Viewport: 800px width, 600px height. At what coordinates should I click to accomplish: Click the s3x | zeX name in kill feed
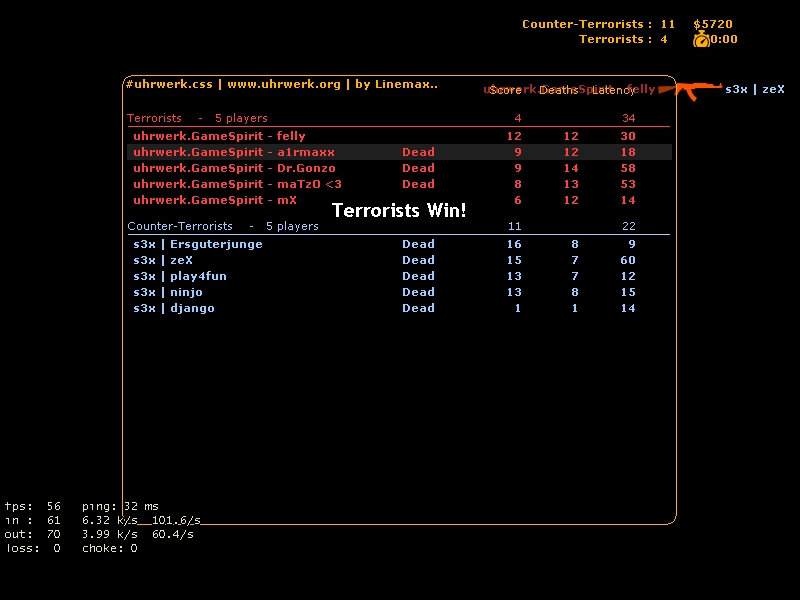coord(754,89)
